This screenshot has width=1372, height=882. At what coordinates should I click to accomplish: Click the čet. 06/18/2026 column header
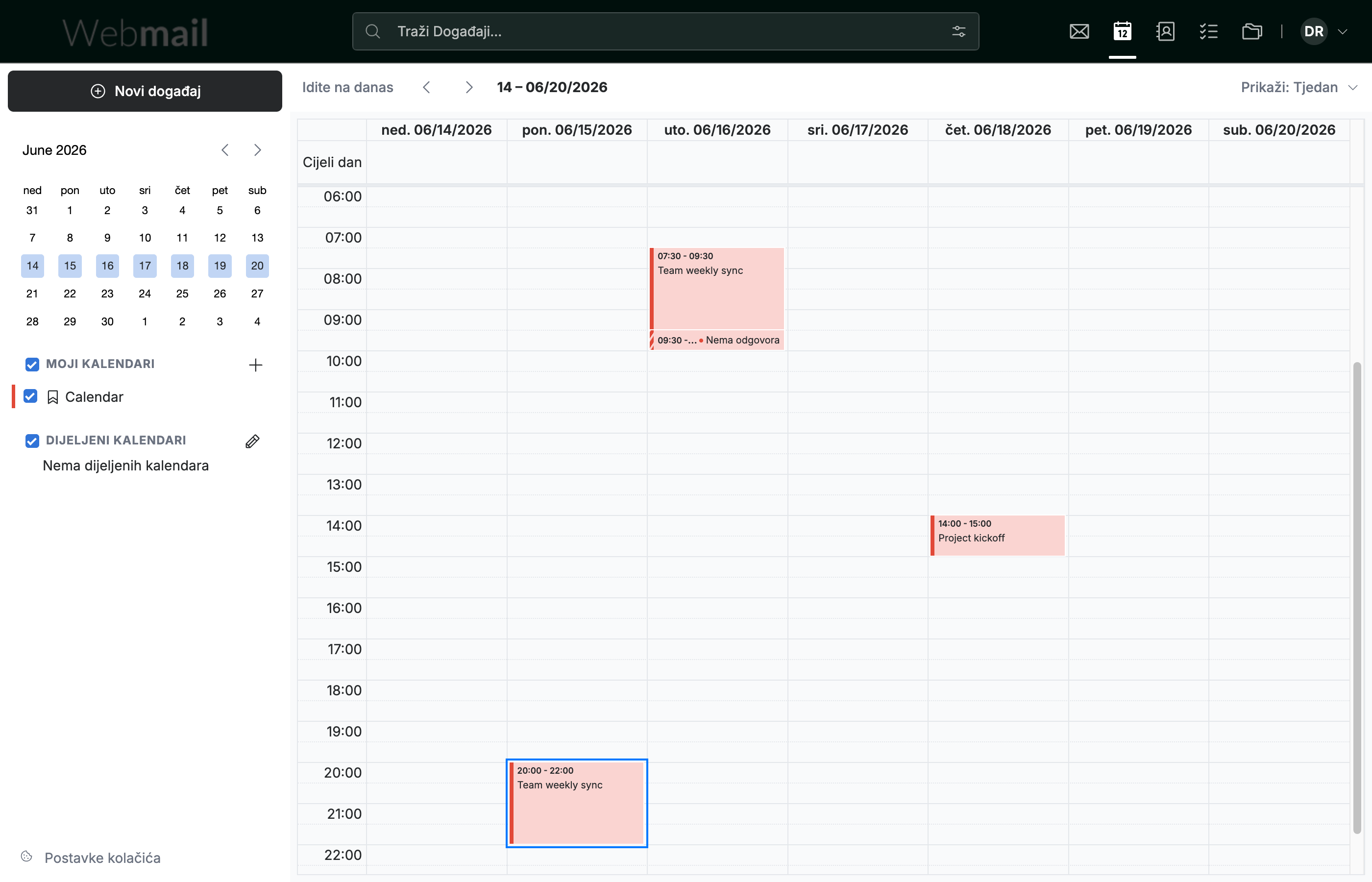coord(998,130)
